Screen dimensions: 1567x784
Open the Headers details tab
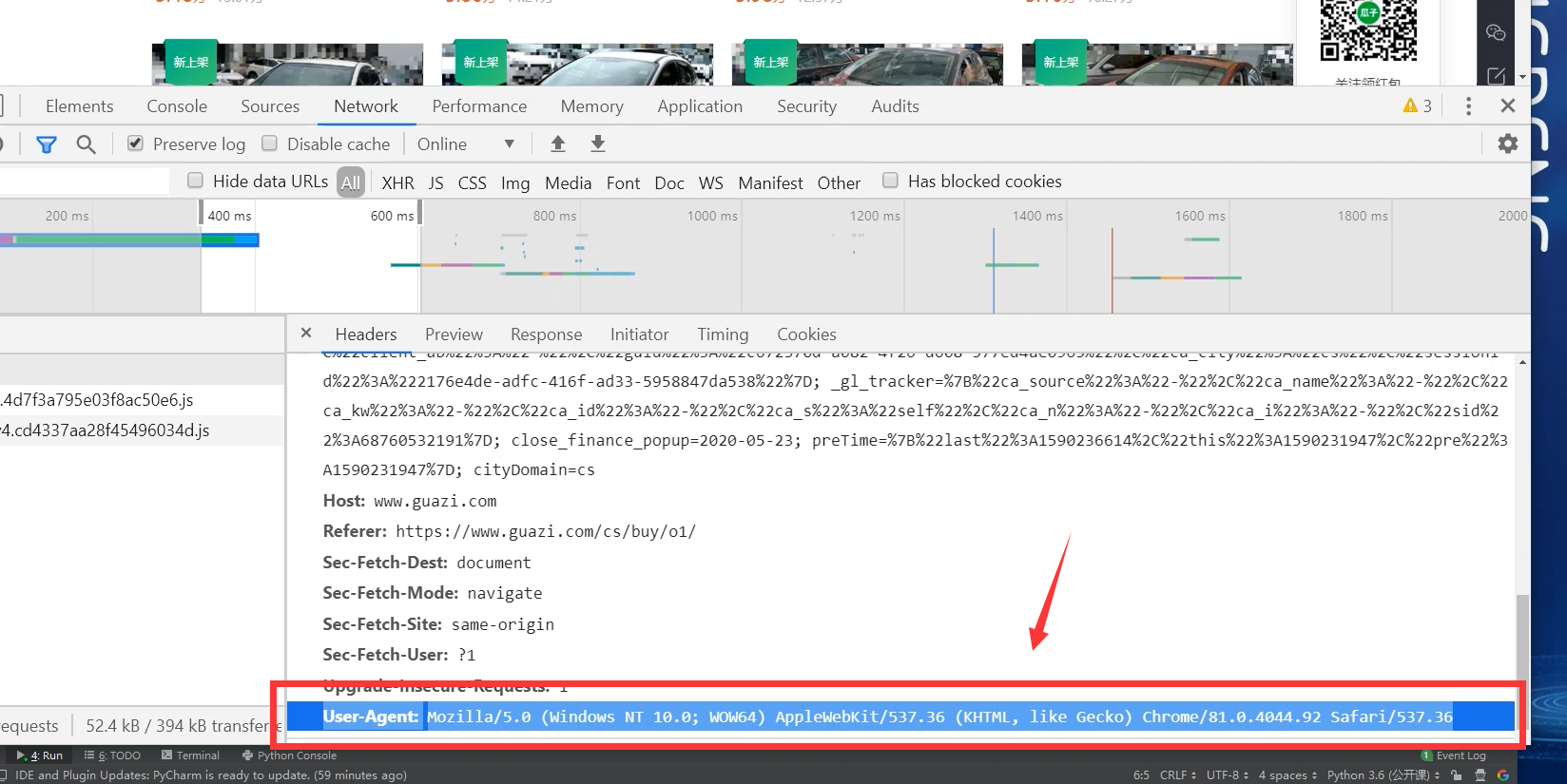pos(366,335)
